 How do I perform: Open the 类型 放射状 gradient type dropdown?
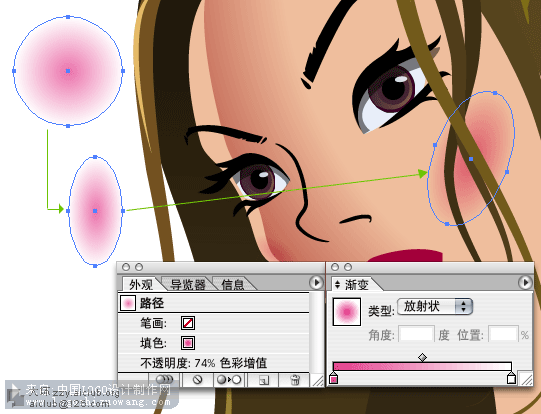(x=435, y=306)
